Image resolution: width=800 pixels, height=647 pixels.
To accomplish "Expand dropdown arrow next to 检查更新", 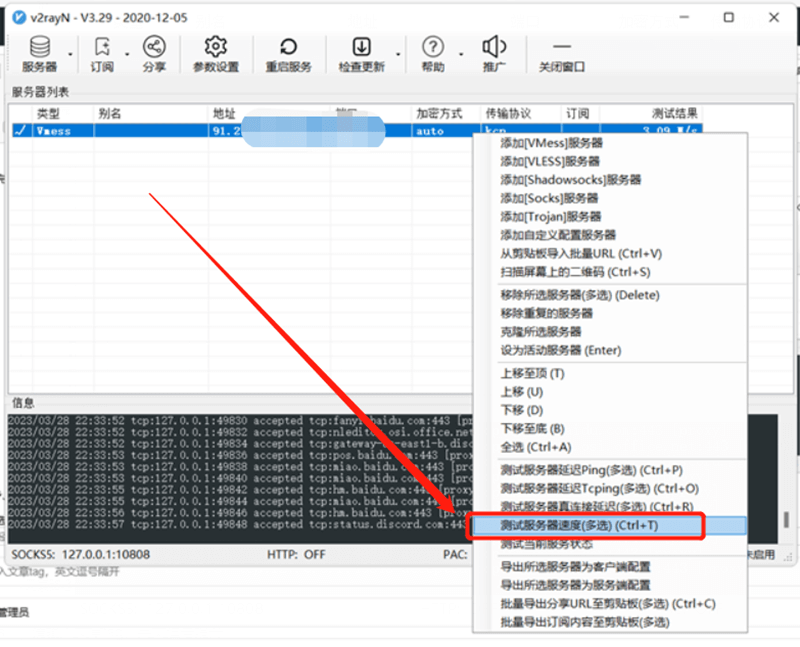I will (398, 54).
